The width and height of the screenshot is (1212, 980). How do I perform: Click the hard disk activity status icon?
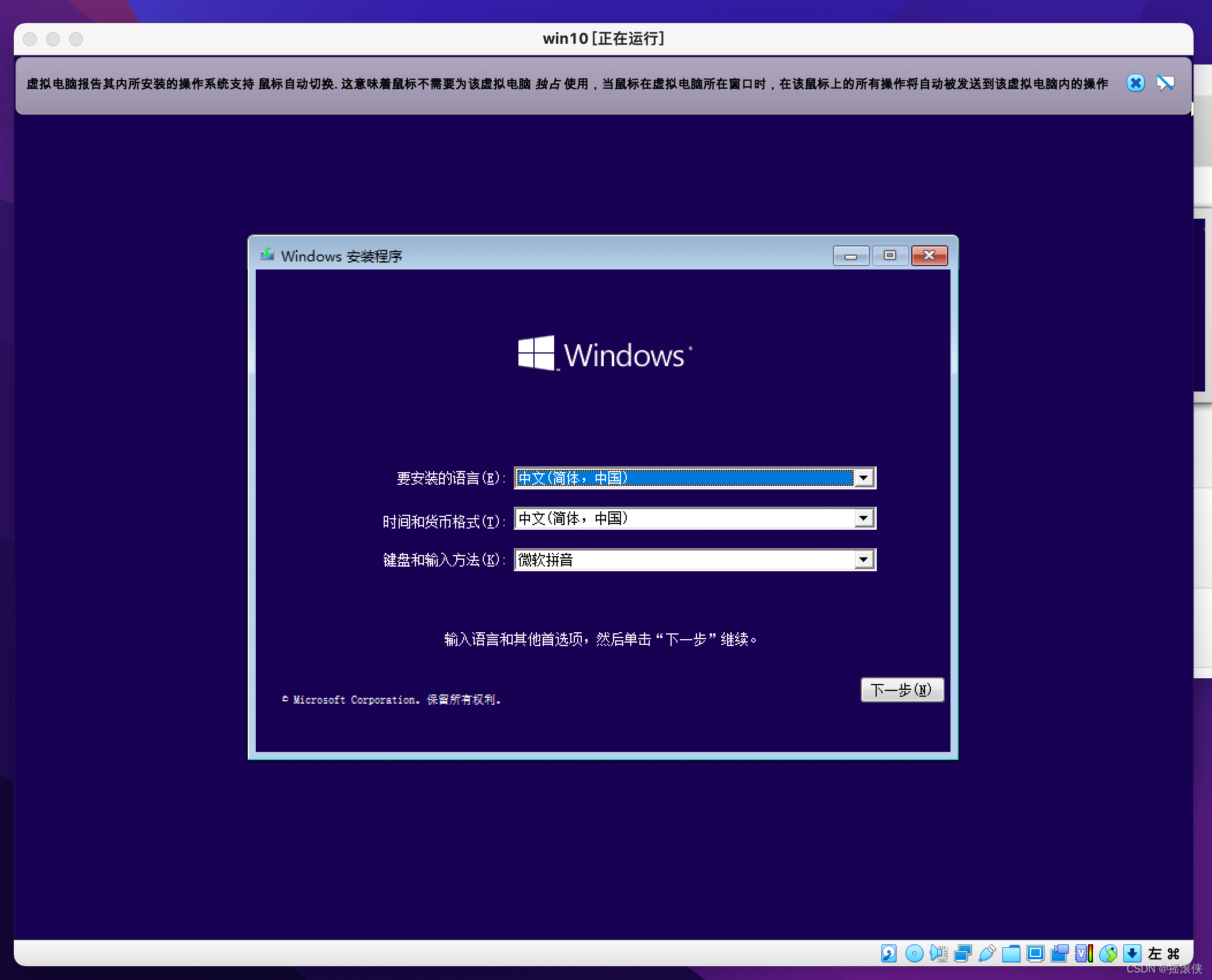point(889,954)
